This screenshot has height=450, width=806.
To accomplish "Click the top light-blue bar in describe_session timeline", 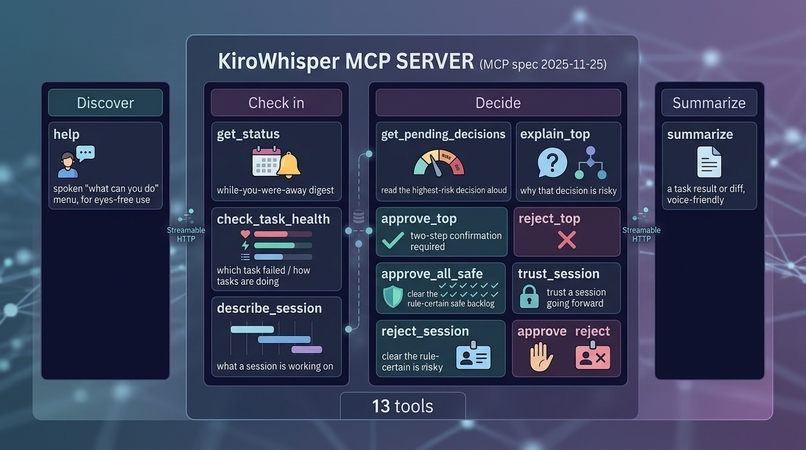I will tap(252, 329).
